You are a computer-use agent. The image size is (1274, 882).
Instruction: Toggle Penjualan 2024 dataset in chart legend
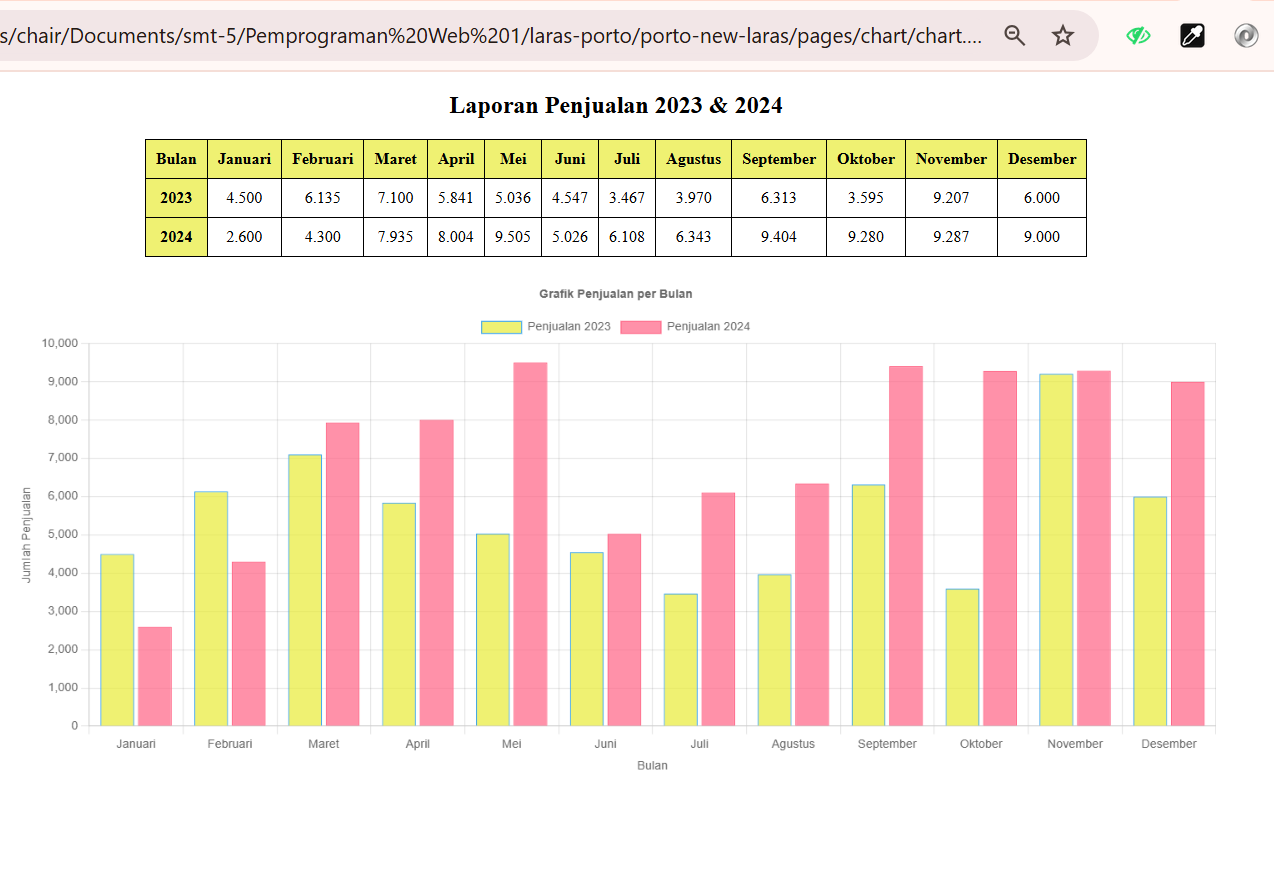coord(708,327)
